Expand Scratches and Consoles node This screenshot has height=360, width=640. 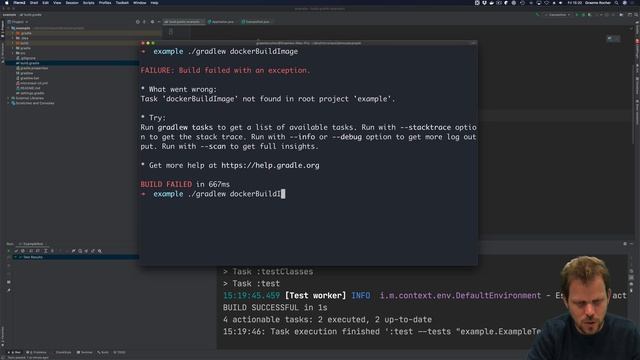(x=9, y=103)
